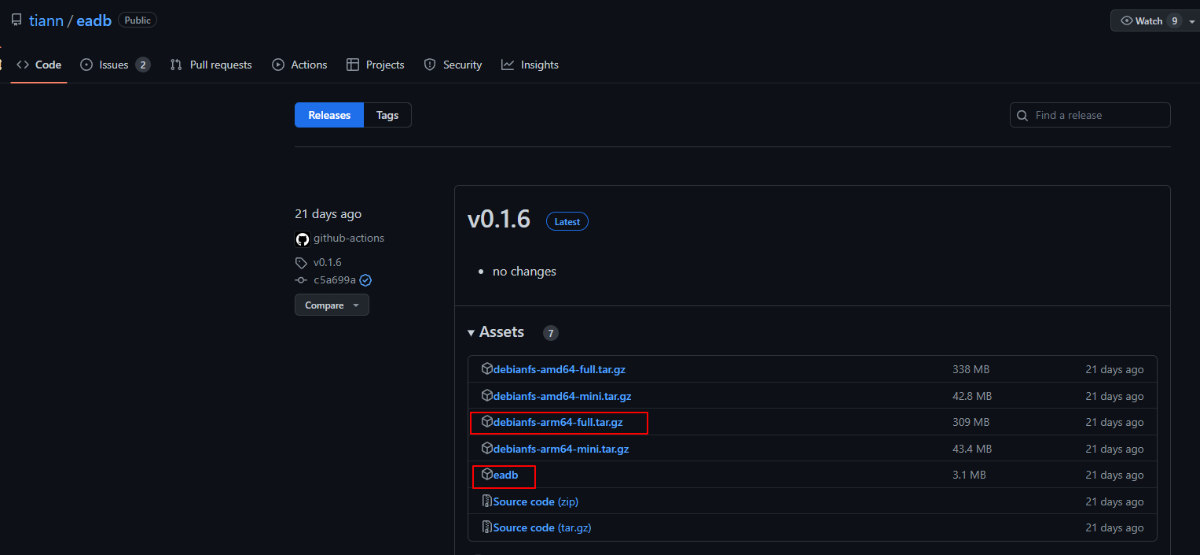Image resolution: width=1200 pixels, height=555 pixels.
Task: Click the commit icon beside c5a699a
Action: [x=302, y=280]
